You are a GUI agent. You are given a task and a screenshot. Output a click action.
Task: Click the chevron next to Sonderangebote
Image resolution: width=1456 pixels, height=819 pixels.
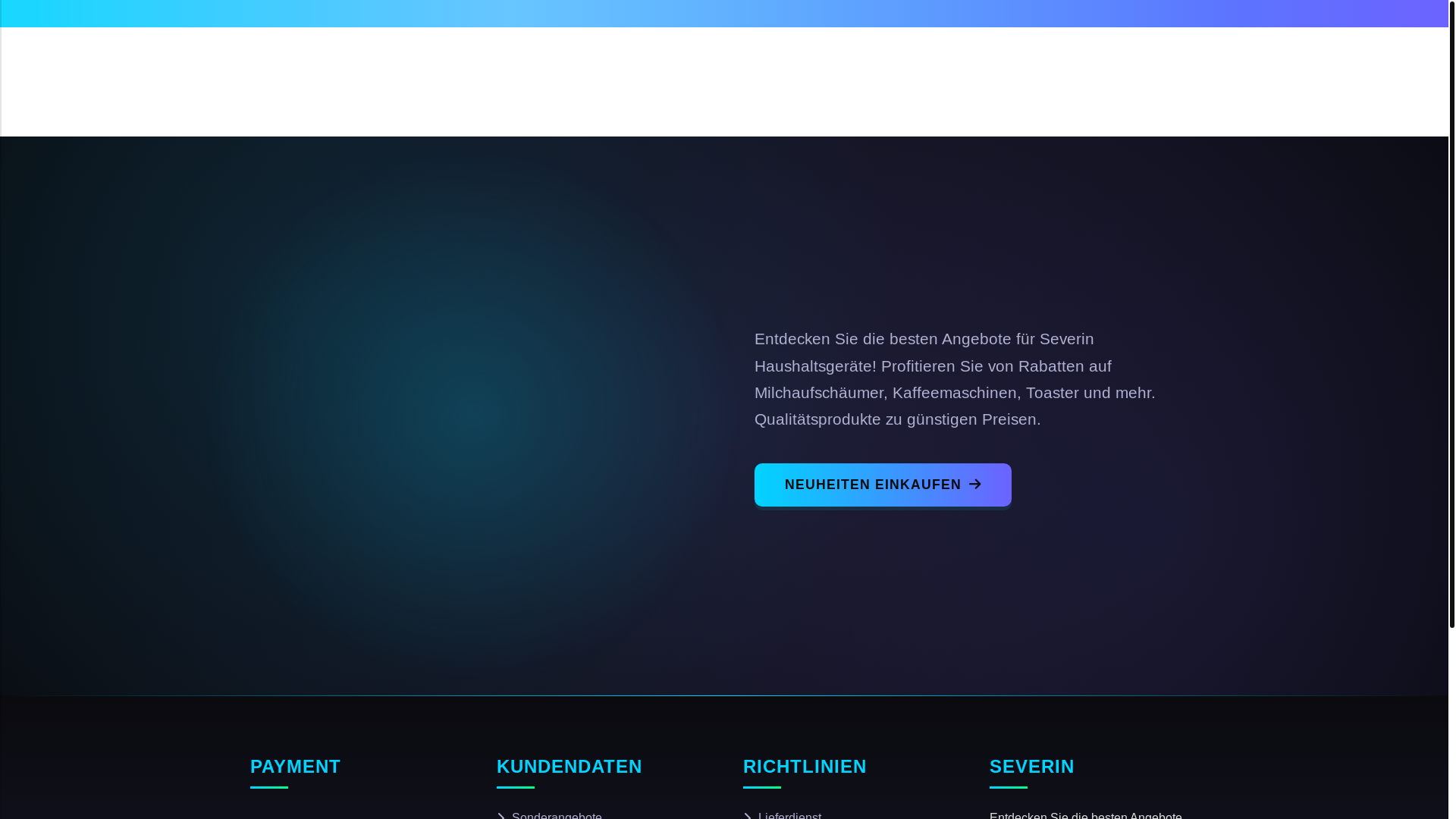coord(501,816)
